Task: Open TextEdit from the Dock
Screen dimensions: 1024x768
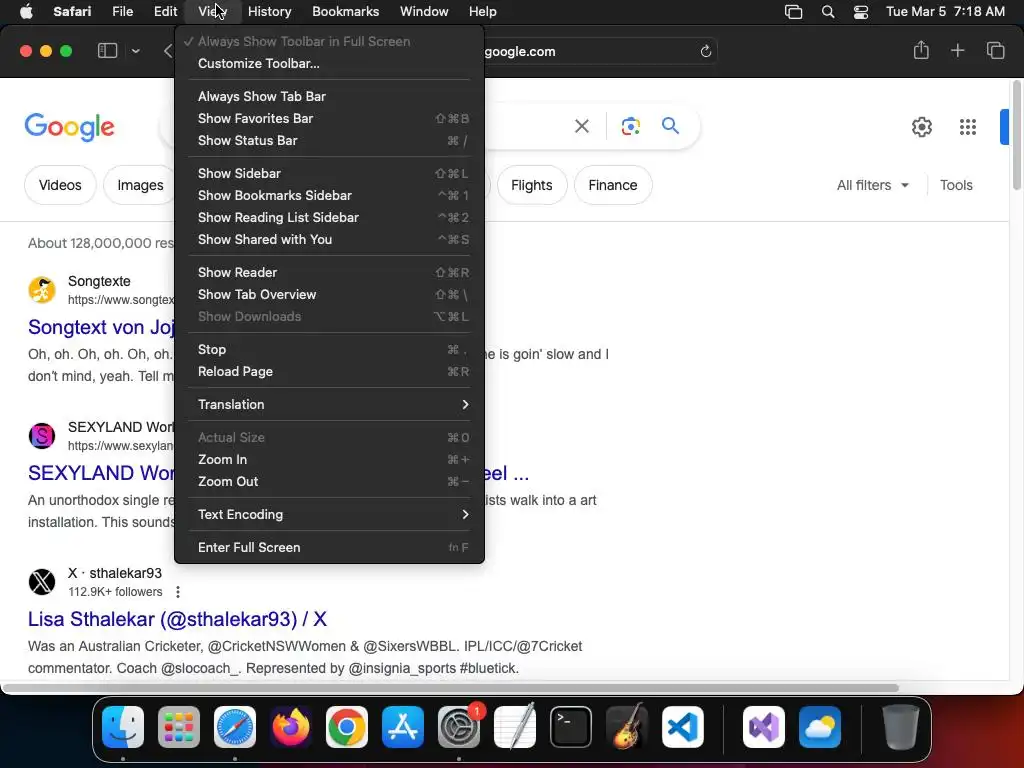Action: pos(515,727)
